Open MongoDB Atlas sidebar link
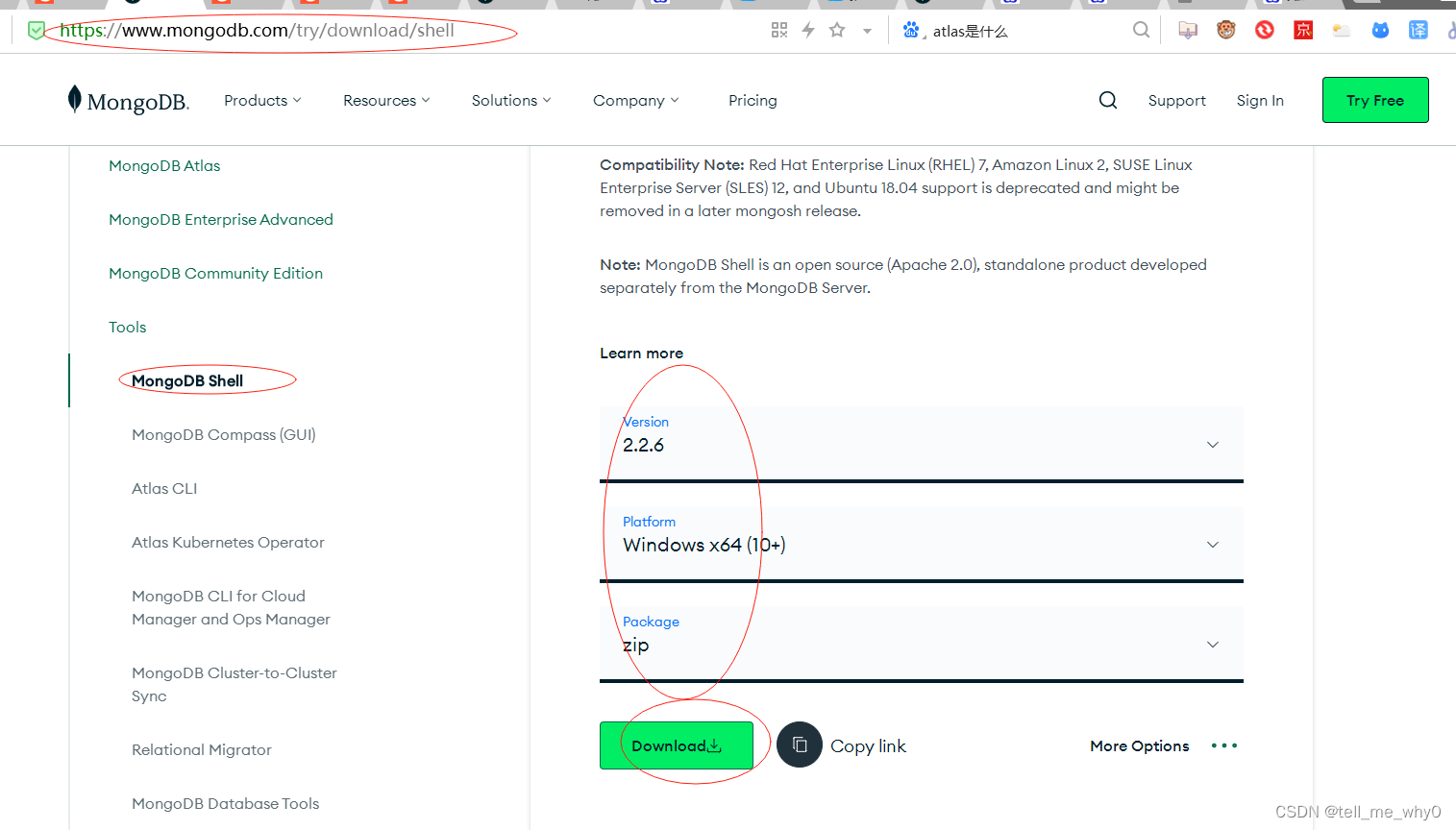This screenshot has width=1456, height=830. click(x=164, y=165)
